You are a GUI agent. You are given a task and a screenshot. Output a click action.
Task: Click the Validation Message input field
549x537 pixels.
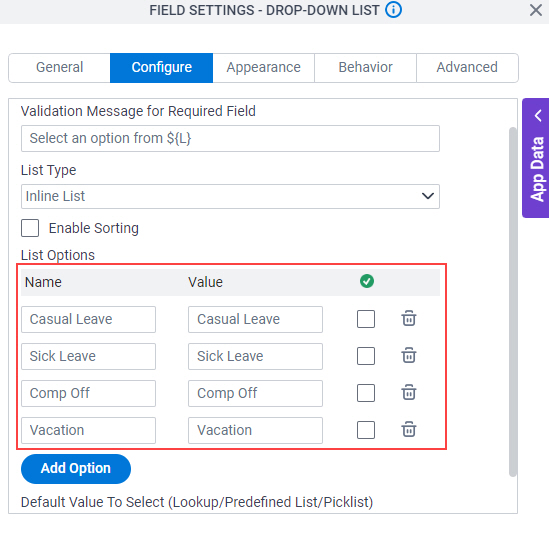point(230,138)
